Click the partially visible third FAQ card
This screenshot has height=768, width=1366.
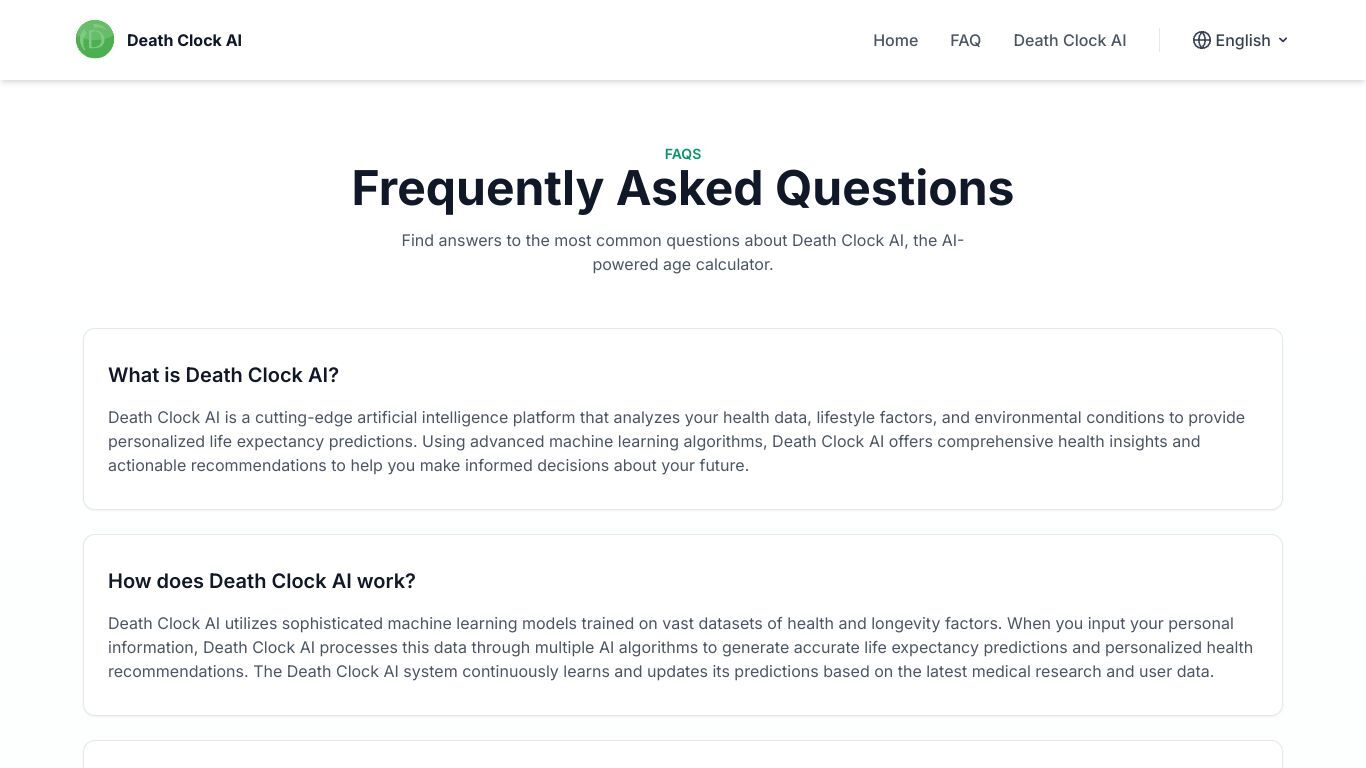click(683, 754)
